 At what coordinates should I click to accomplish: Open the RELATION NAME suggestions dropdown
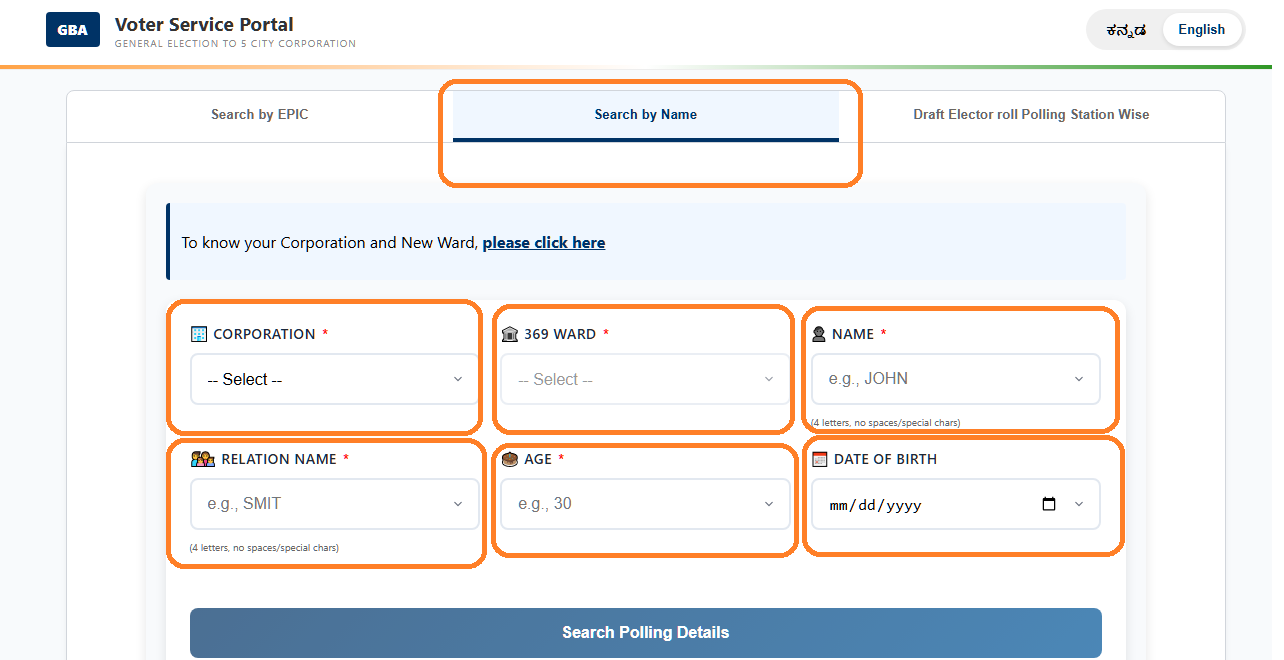pos(334,504)
